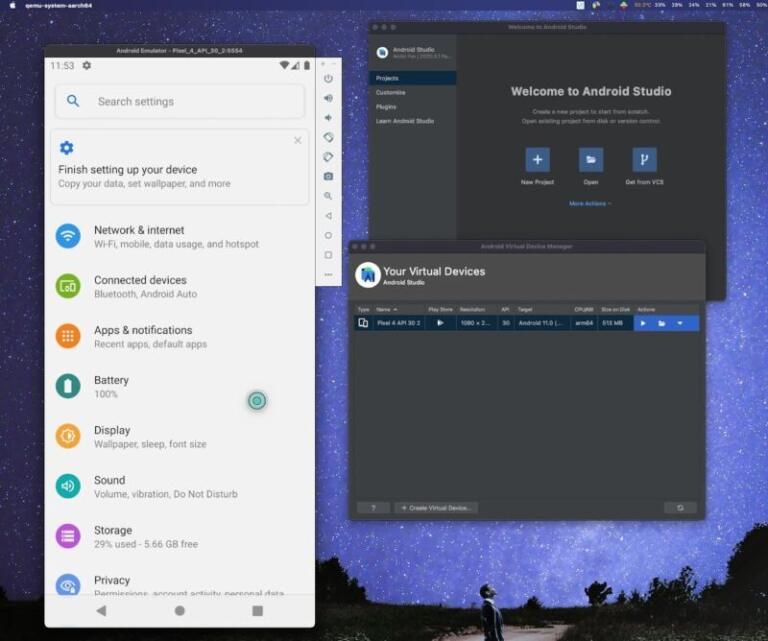
Task: Open the AVD folder icon in Actions
Action: click(x=661, y=323)
